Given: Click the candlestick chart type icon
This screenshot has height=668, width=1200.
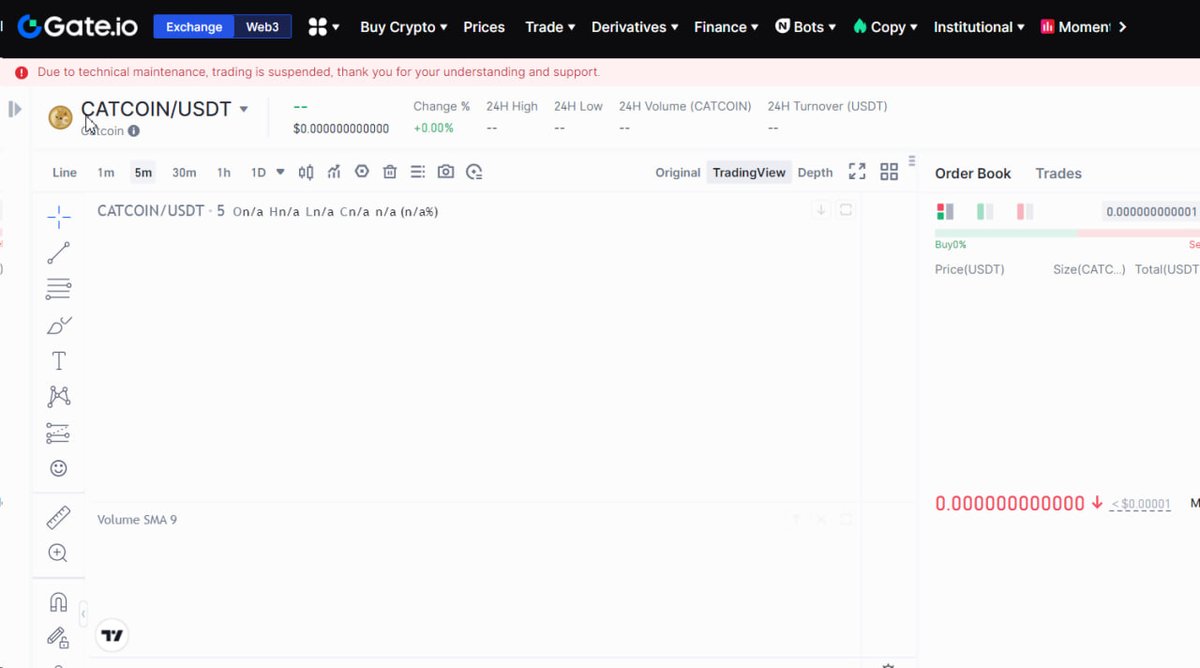Looking at the screenshot, I should tap(306, 172).
